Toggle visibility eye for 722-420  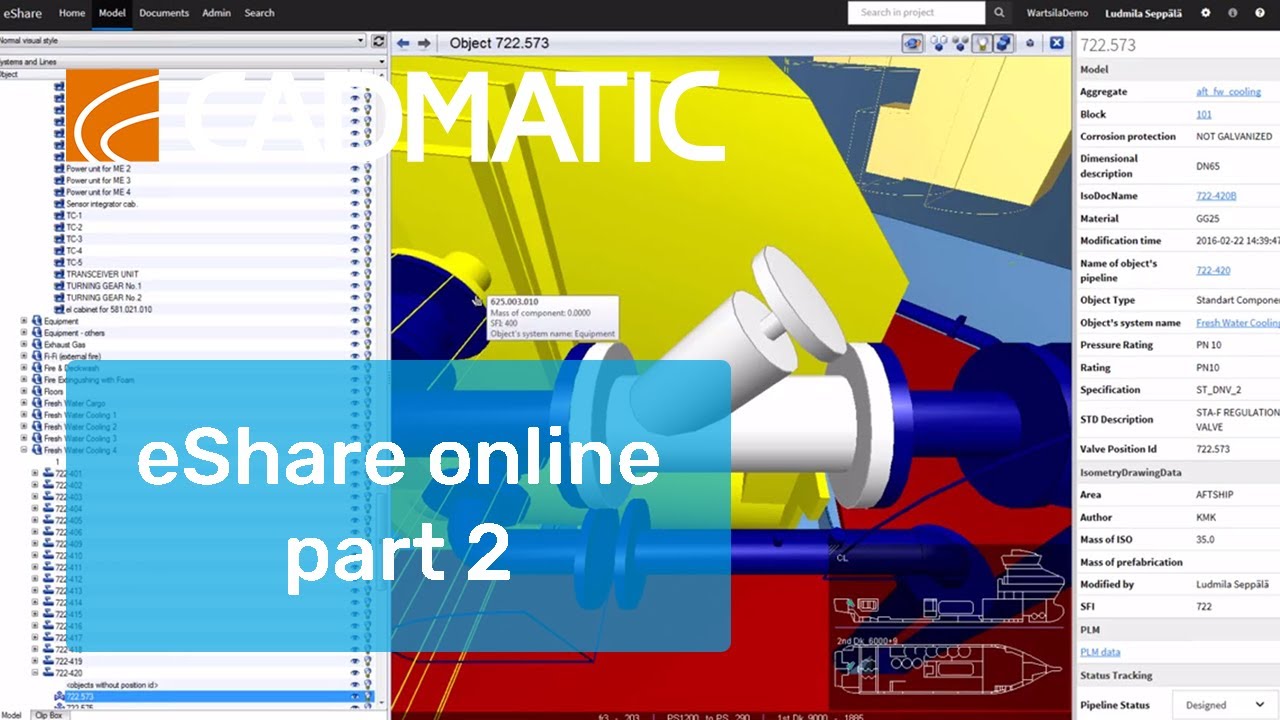tap(355, 673)
